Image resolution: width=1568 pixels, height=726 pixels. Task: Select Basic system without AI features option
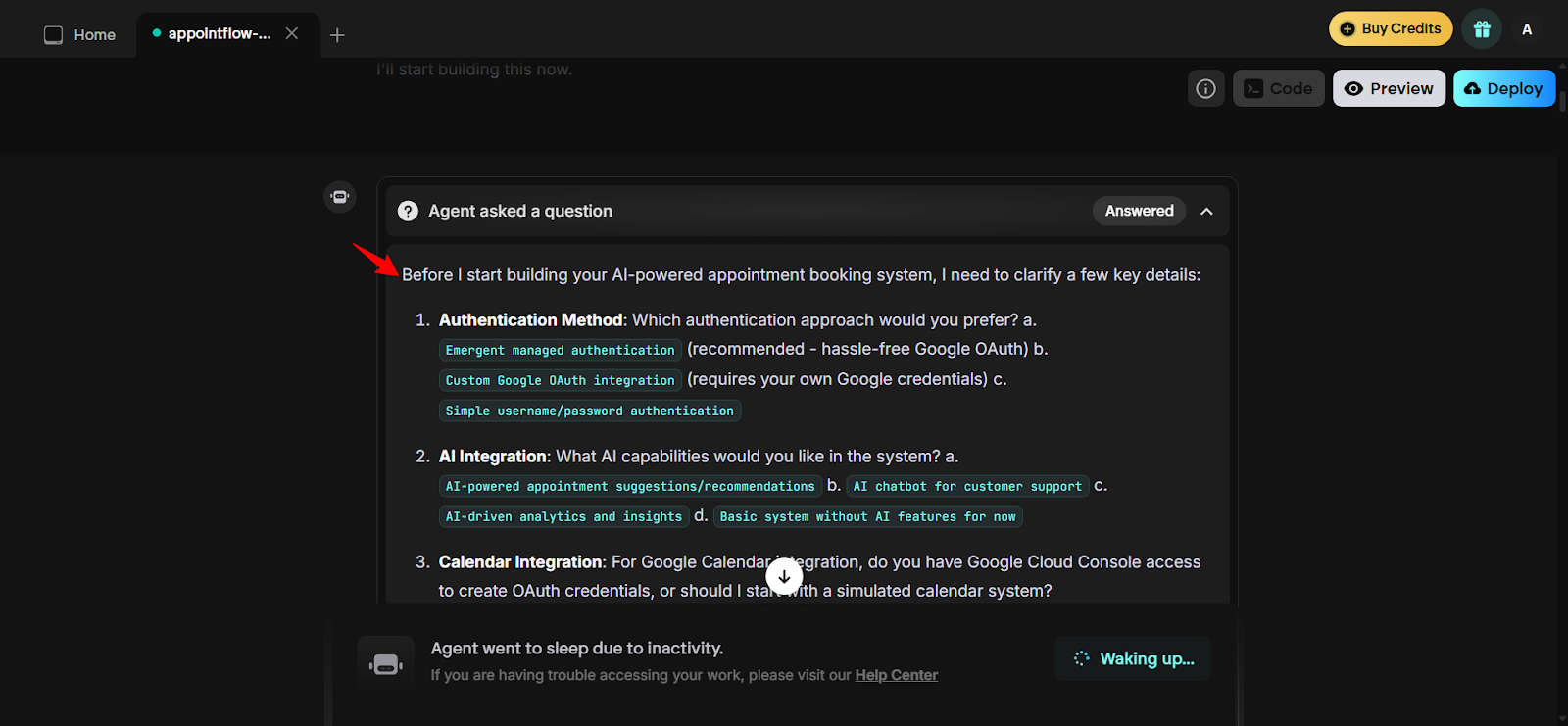pyautogui.click(x=868, y=516)
